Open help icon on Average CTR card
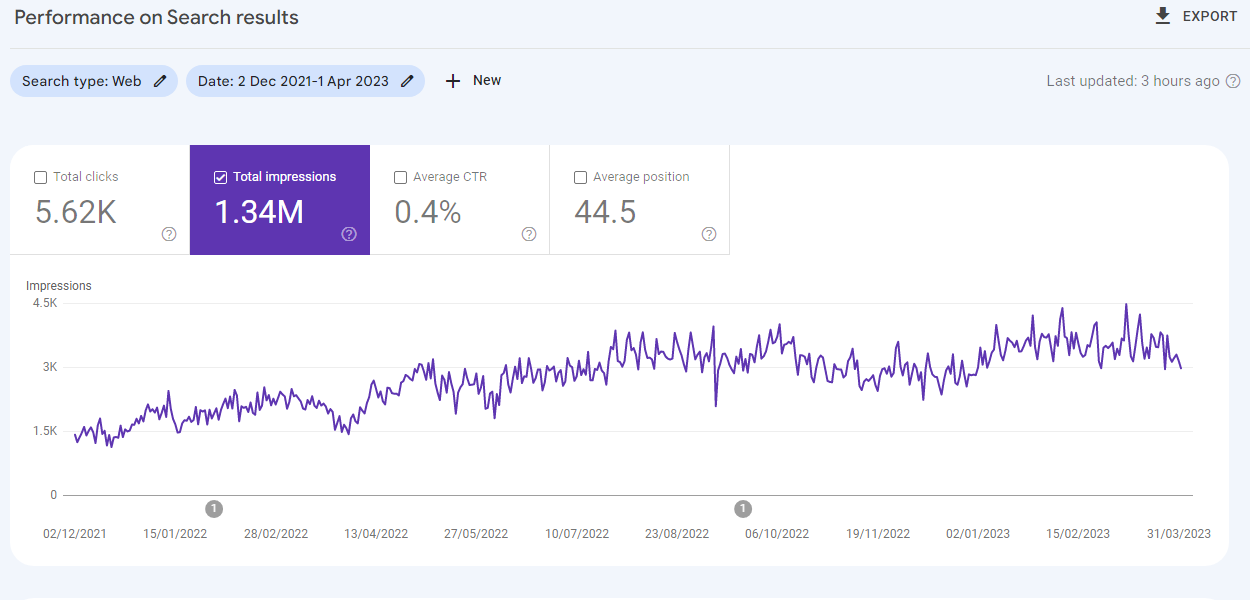Viewport: 1250px width, 600px height. tap(529, 234)
